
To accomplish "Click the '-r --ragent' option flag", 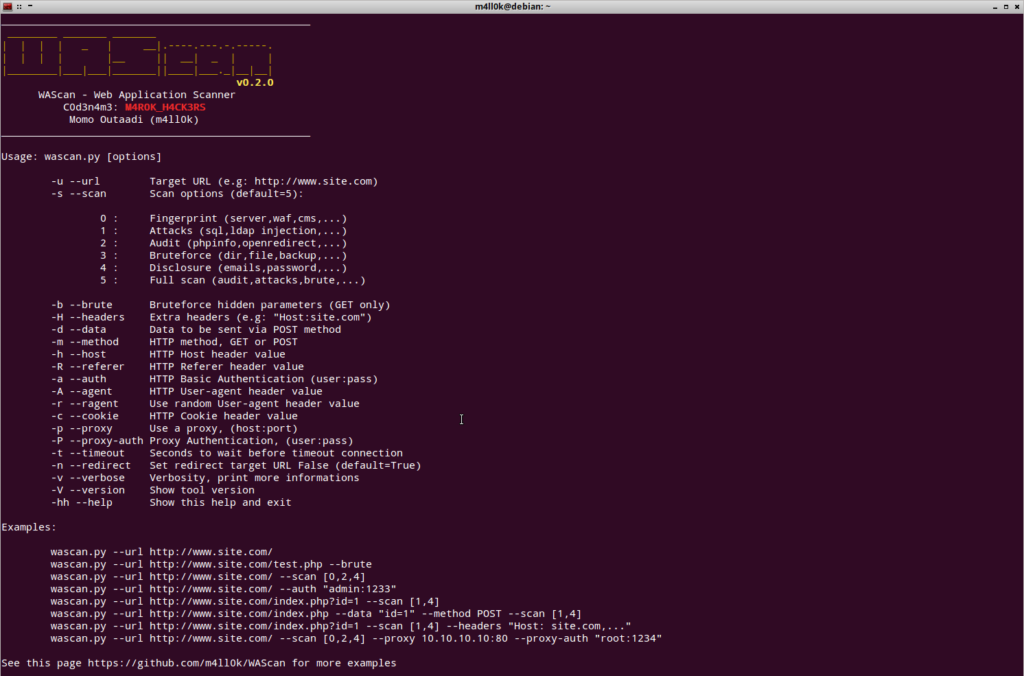I will 85,404.
